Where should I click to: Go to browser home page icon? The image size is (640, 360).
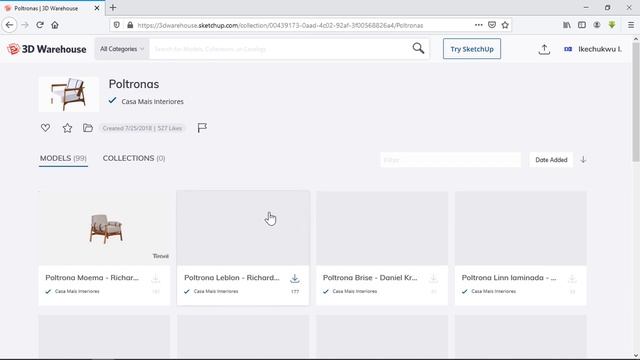55,25
